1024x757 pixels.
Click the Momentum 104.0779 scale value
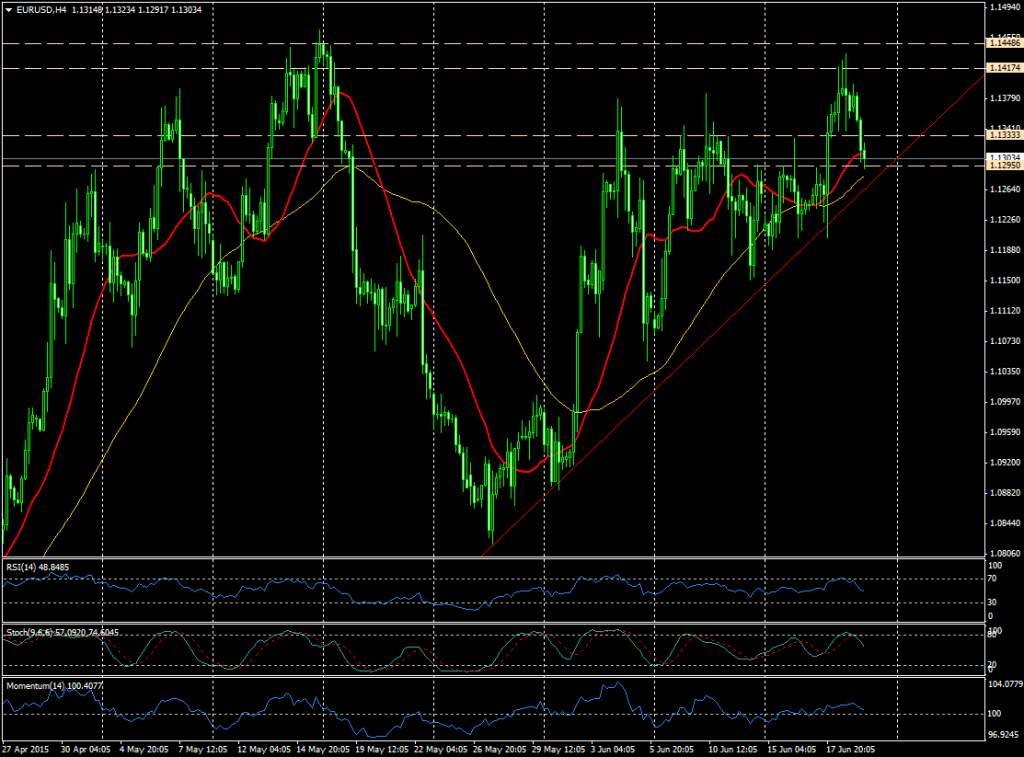pyautogui.click(x=1003, y=686)
